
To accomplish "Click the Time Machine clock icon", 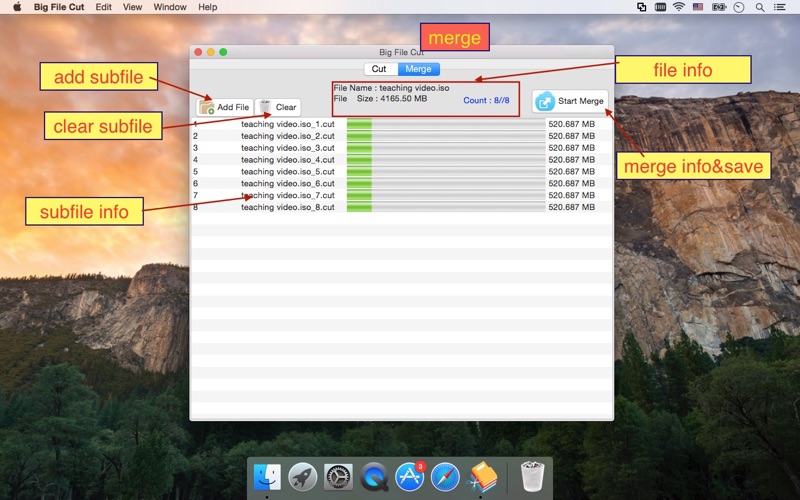I will 739,7.
